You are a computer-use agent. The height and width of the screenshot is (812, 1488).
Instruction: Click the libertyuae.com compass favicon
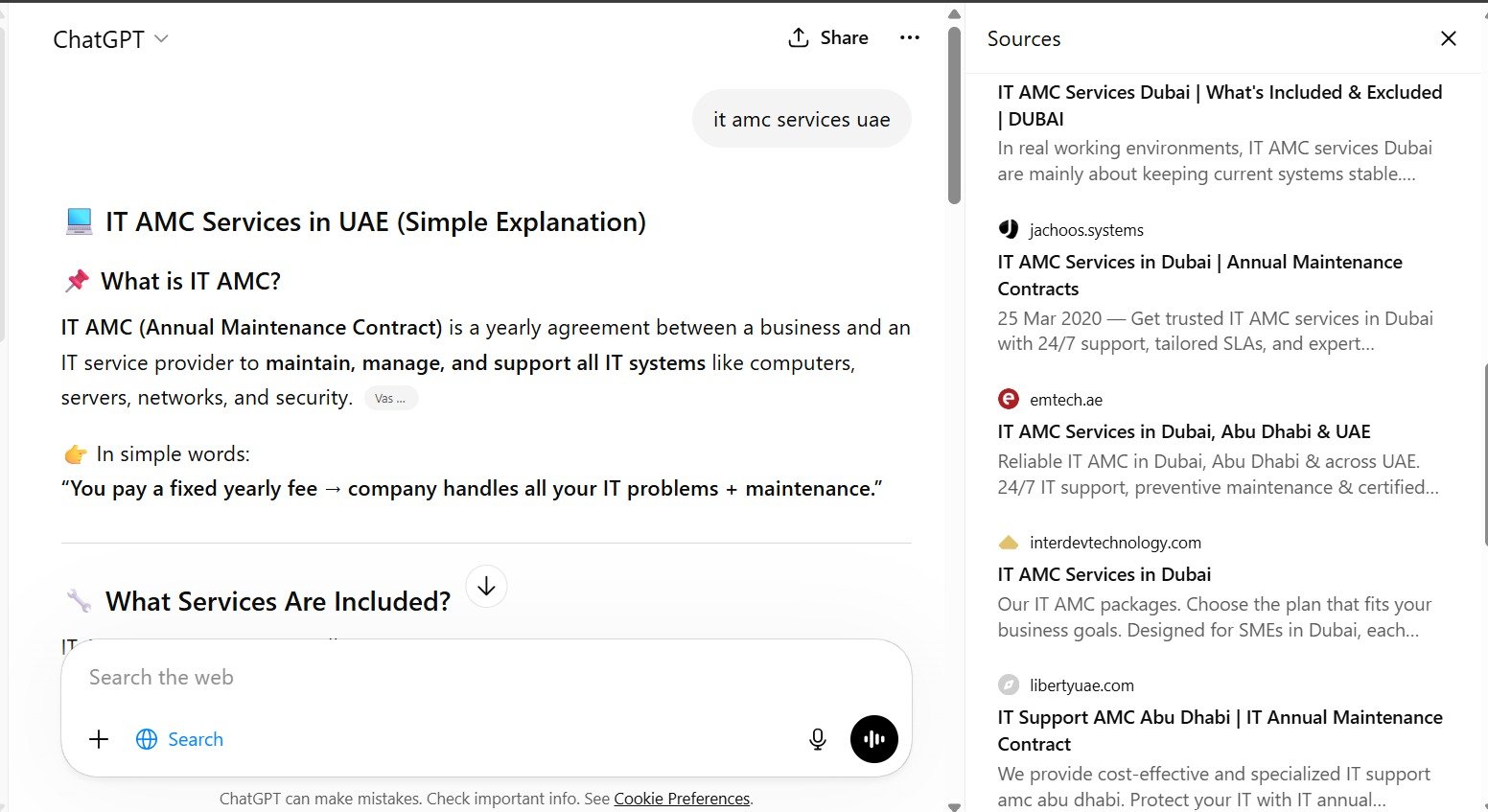point(1009,684)
